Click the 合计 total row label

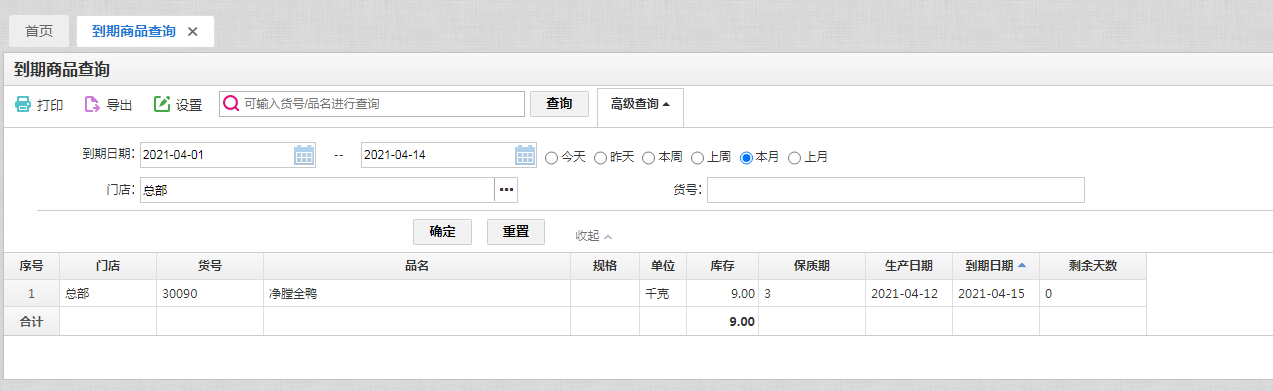coord(32,322)
